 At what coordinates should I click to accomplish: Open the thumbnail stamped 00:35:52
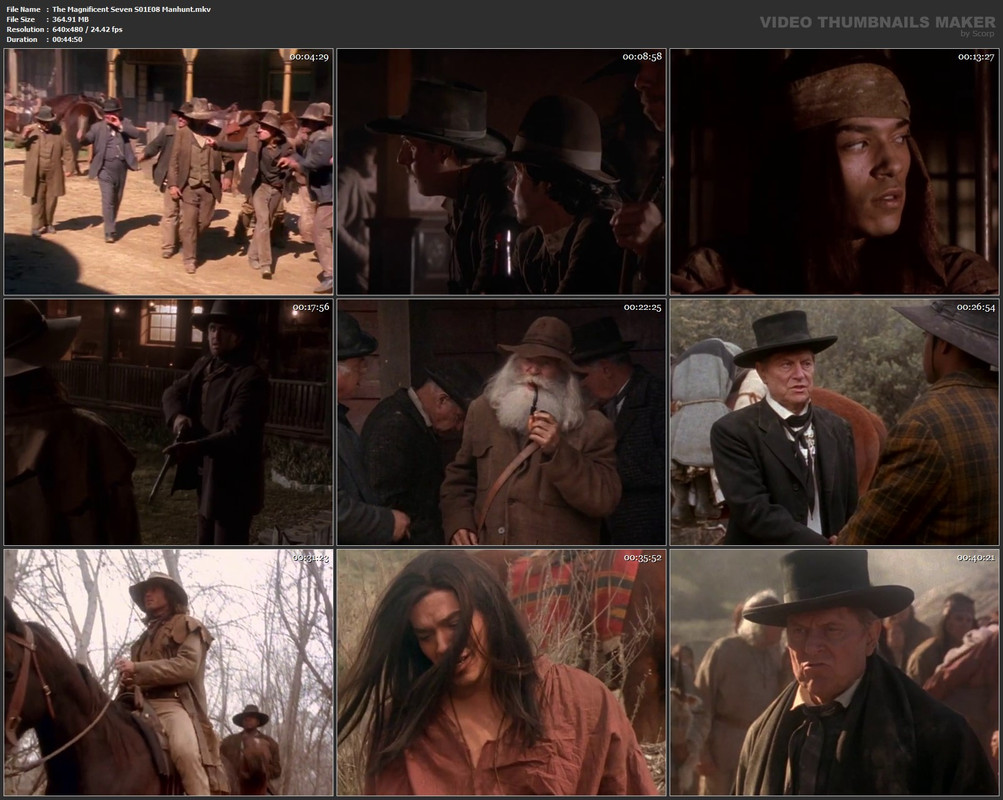(502, 672)
